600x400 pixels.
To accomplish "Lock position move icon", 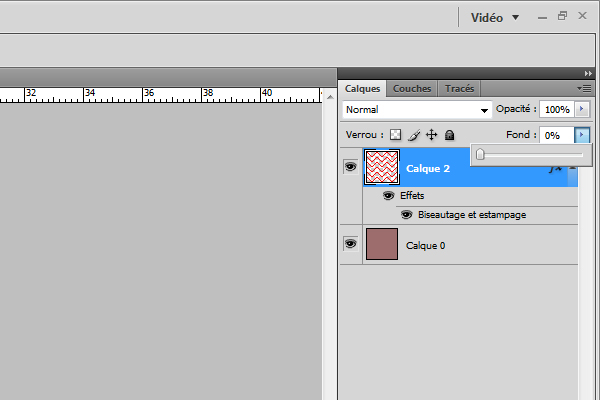I will pos(431,135).
